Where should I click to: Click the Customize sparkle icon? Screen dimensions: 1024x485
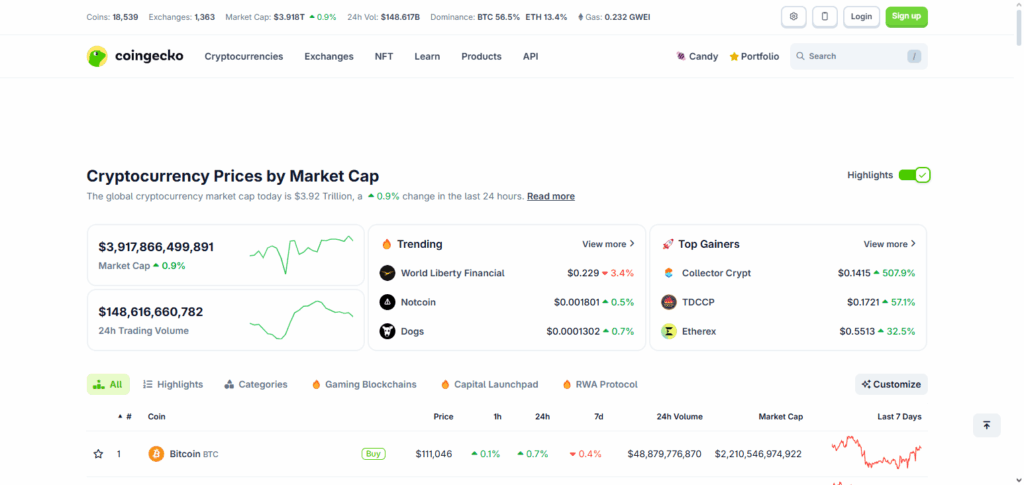point(866,384)
